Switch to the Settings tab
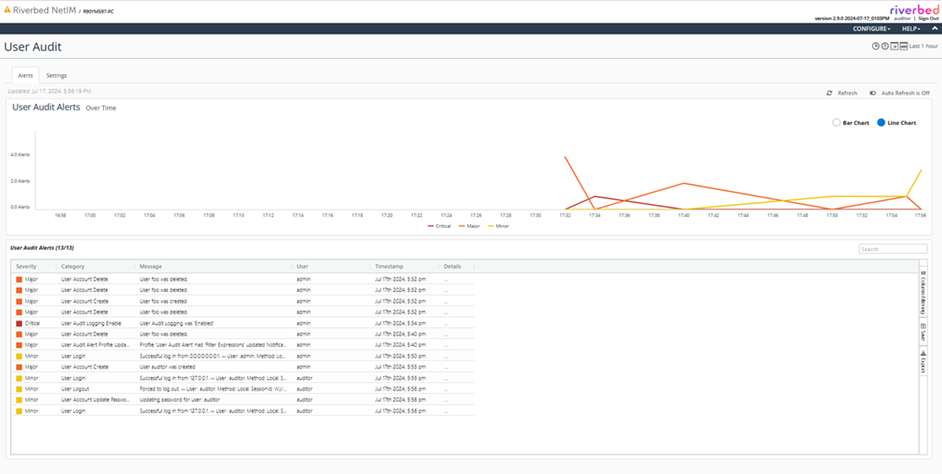Viewport: 942px width, 474px height. point(56,75)
